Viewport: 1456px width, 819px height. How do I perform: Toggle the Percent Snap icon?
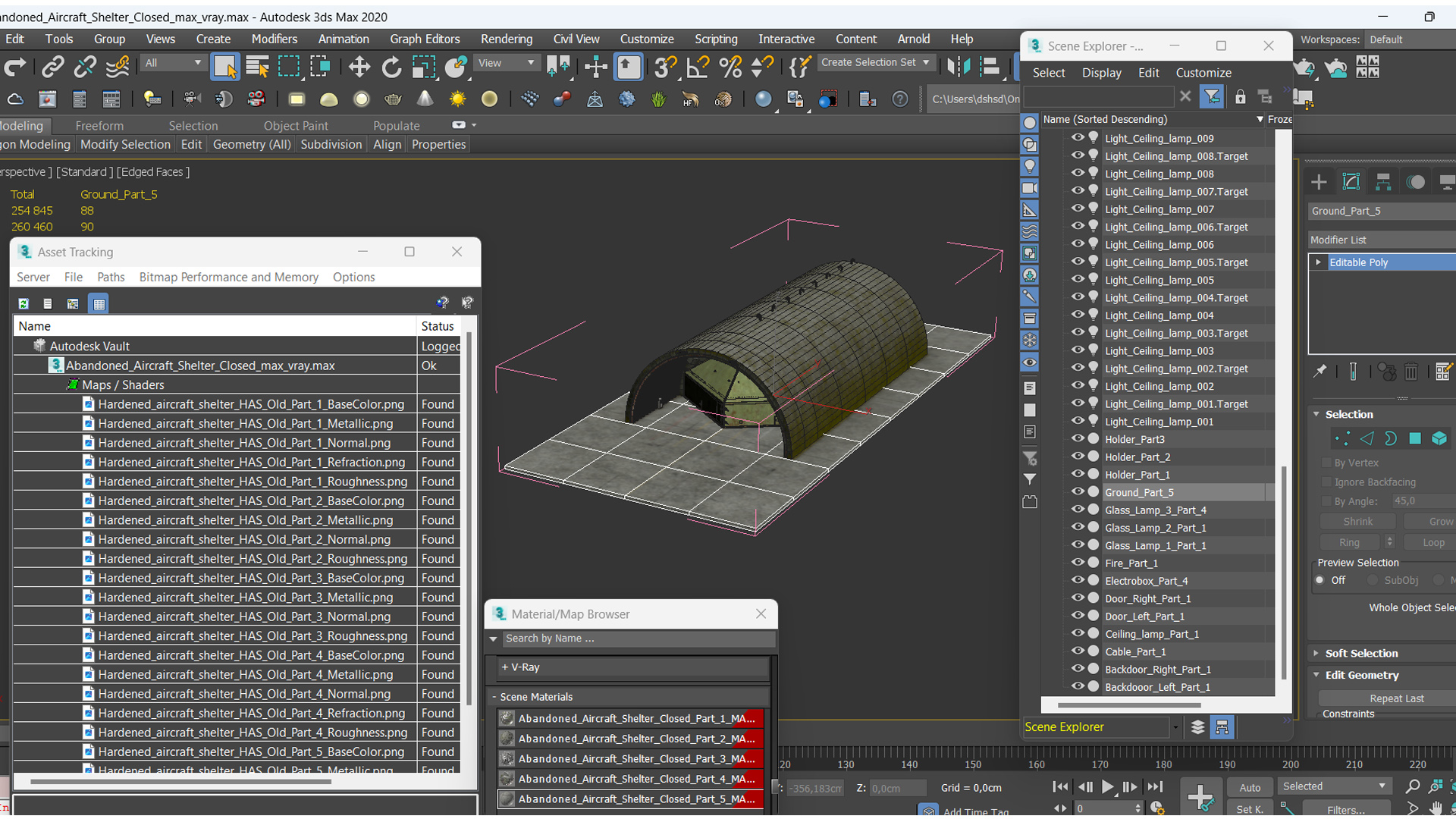[x=730, y=67]
